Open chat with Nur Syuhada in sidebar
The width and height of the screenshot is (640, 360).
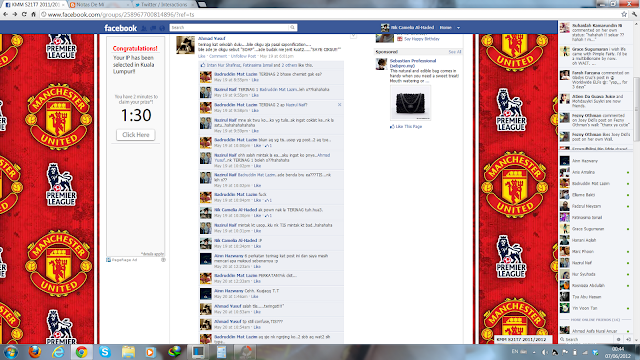pos(596,274)
